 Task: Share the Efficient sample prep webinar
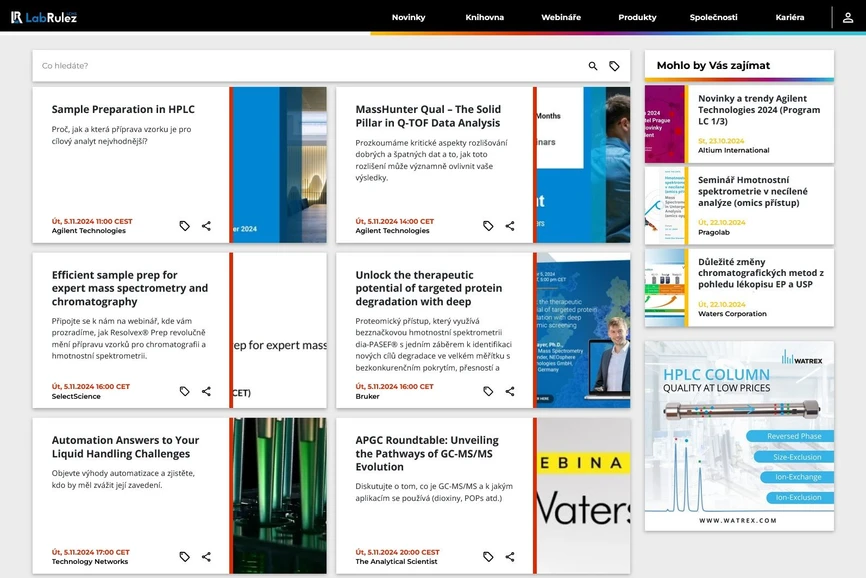tap(206, 391)
